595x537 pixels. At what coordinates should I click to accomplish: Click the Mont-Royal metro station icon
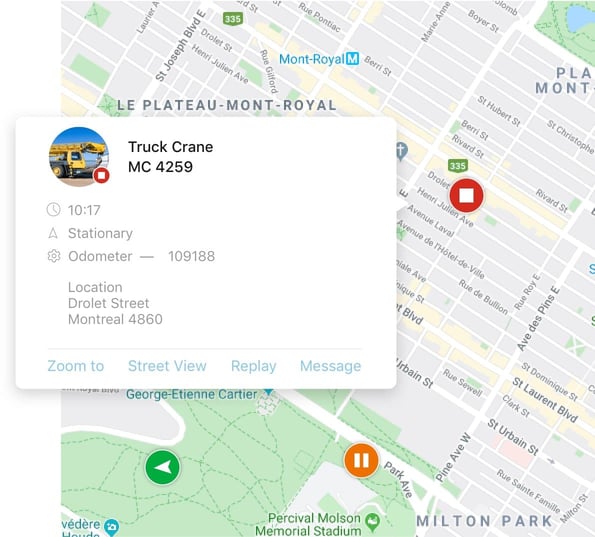pyautogui.click(x=353, y=59)
